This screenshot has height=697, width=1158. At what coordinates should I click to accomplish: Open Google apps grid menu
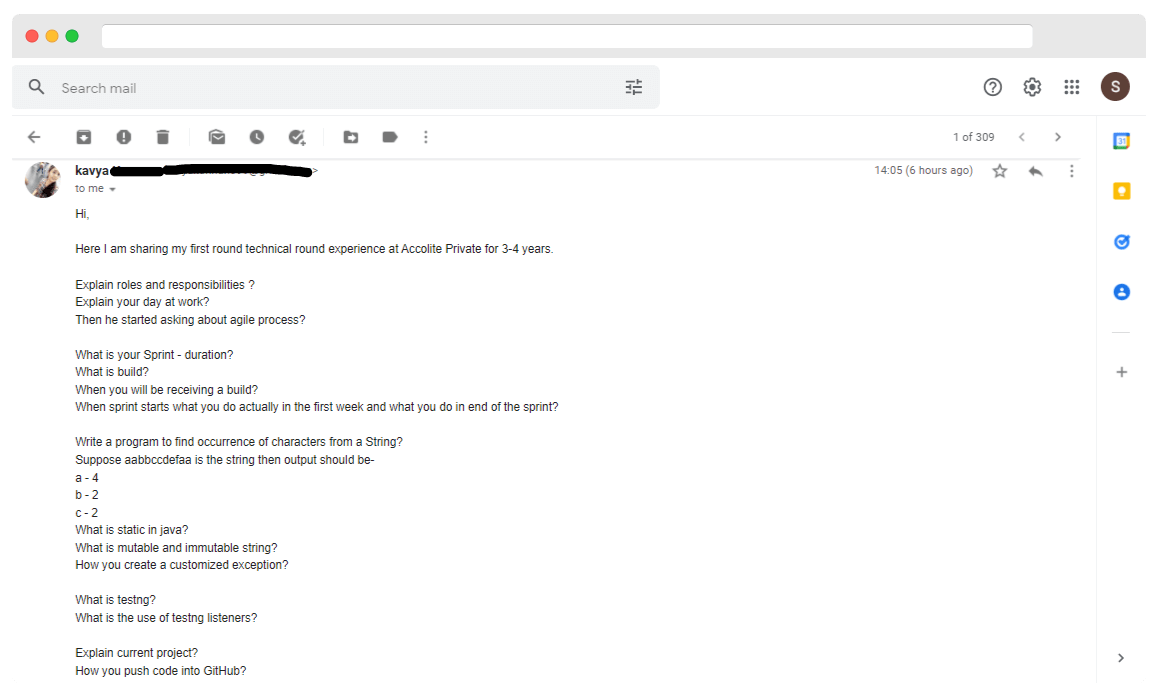pos(1072,87)
